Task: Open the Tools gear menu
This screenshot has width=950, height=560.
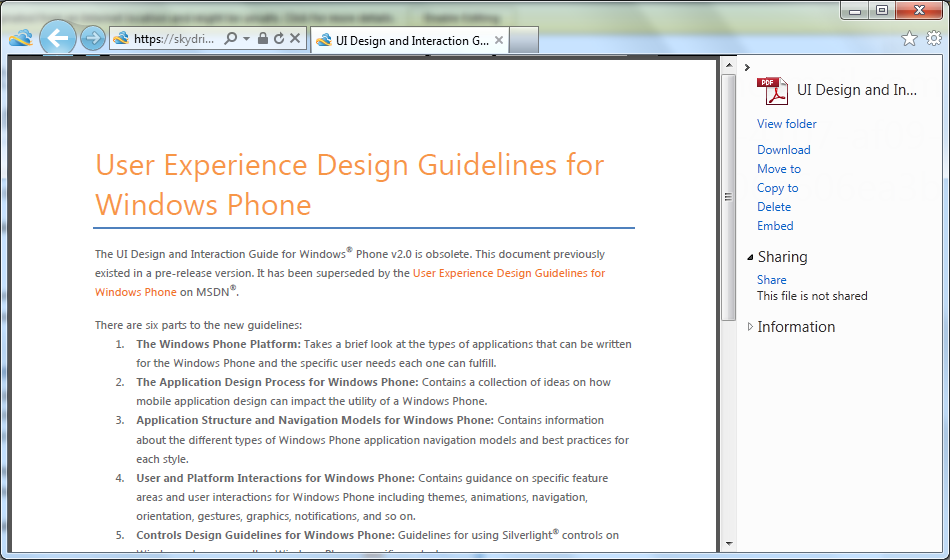Action: tap(933, 39)
